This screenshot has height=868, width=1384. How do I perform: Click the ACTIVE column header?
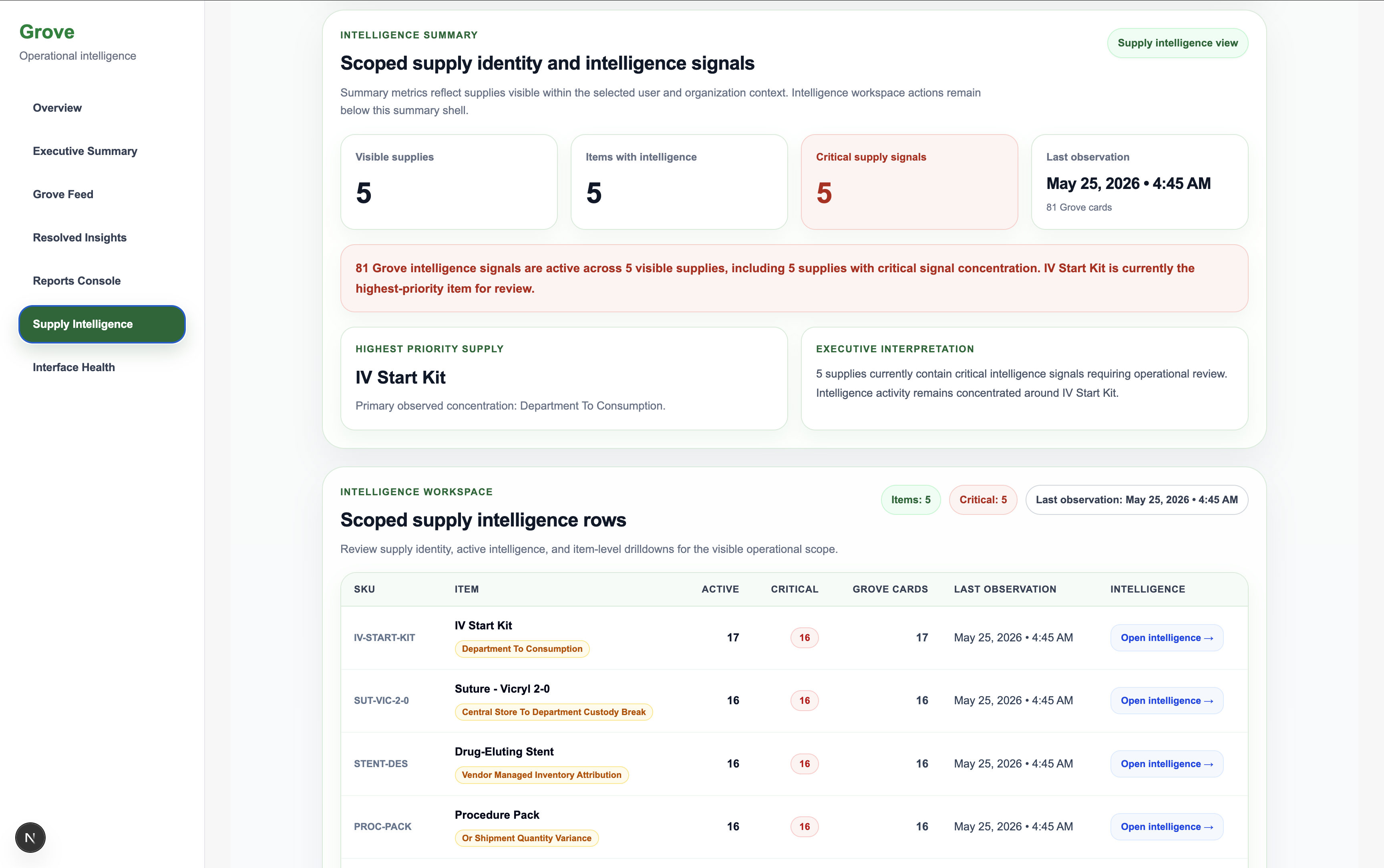[720, 589]
